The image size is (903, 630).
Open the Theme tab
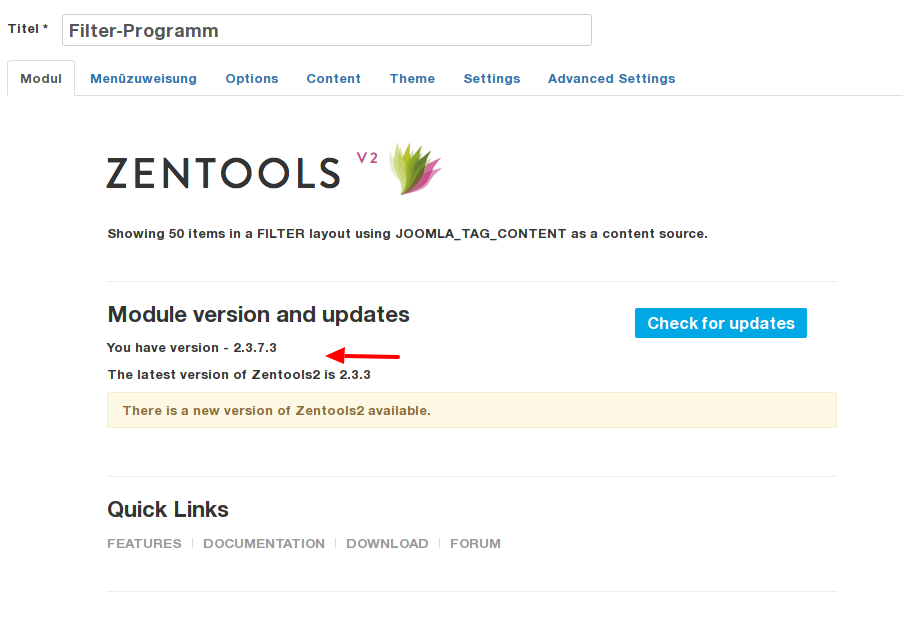(x=412, y=78)
